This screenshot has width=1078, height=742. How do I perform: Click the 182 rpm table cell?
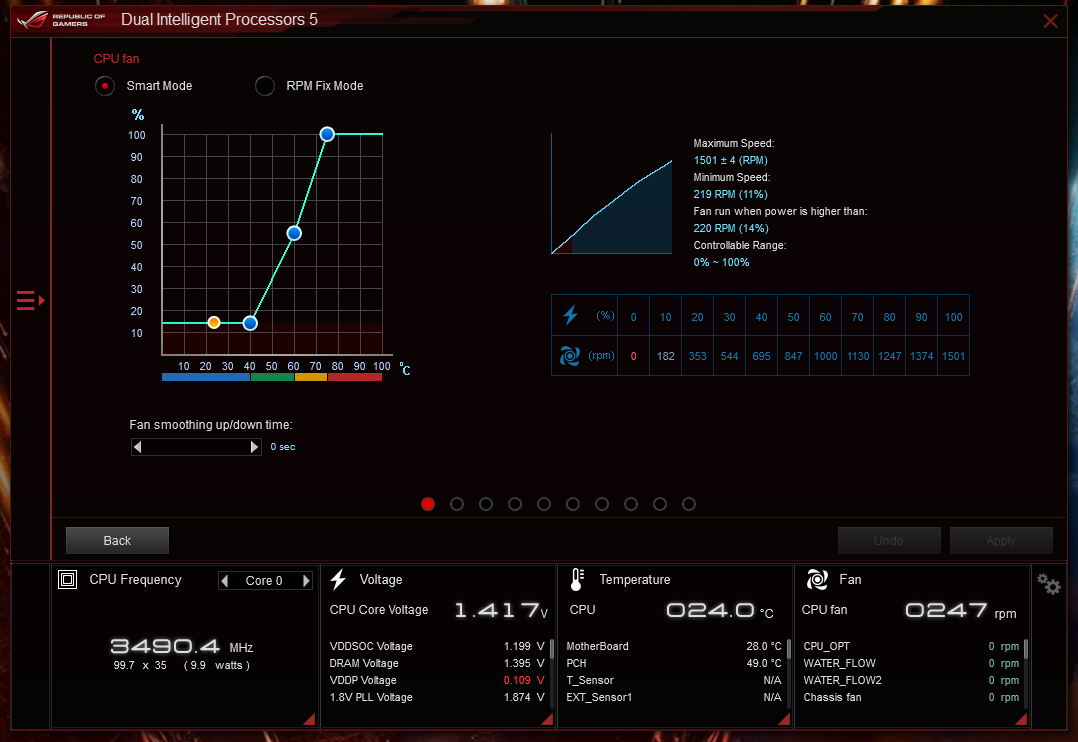[x=666, y=356]
